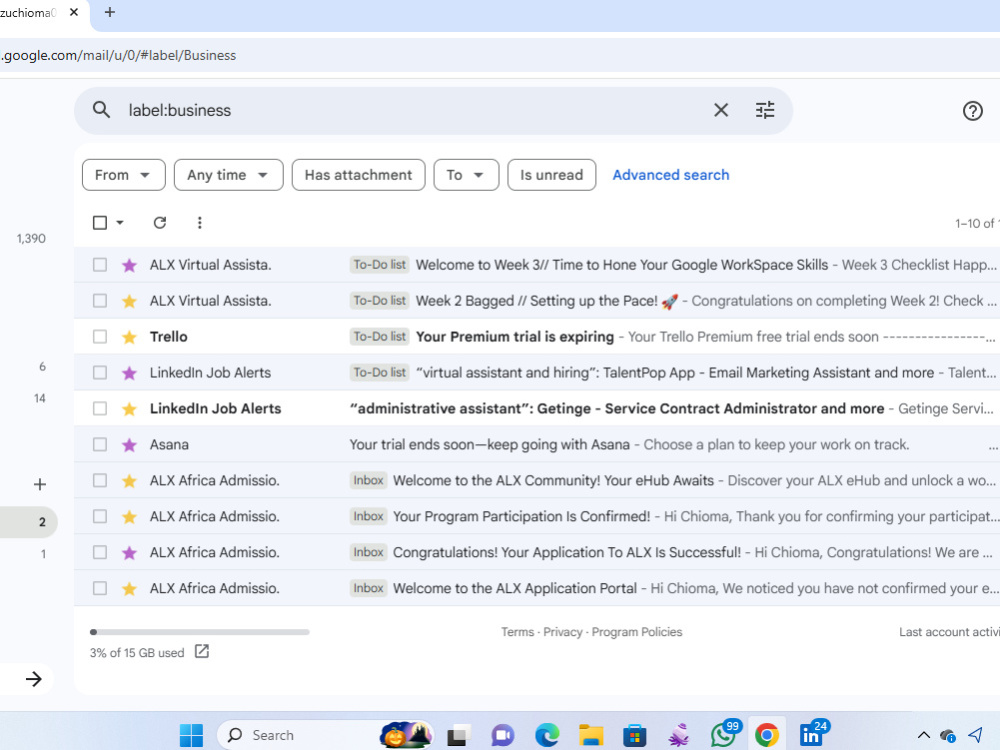Check the Program Participation Confirmed email box
Image resolution: width=1000 pixels, height=750 pixels.
99,516
